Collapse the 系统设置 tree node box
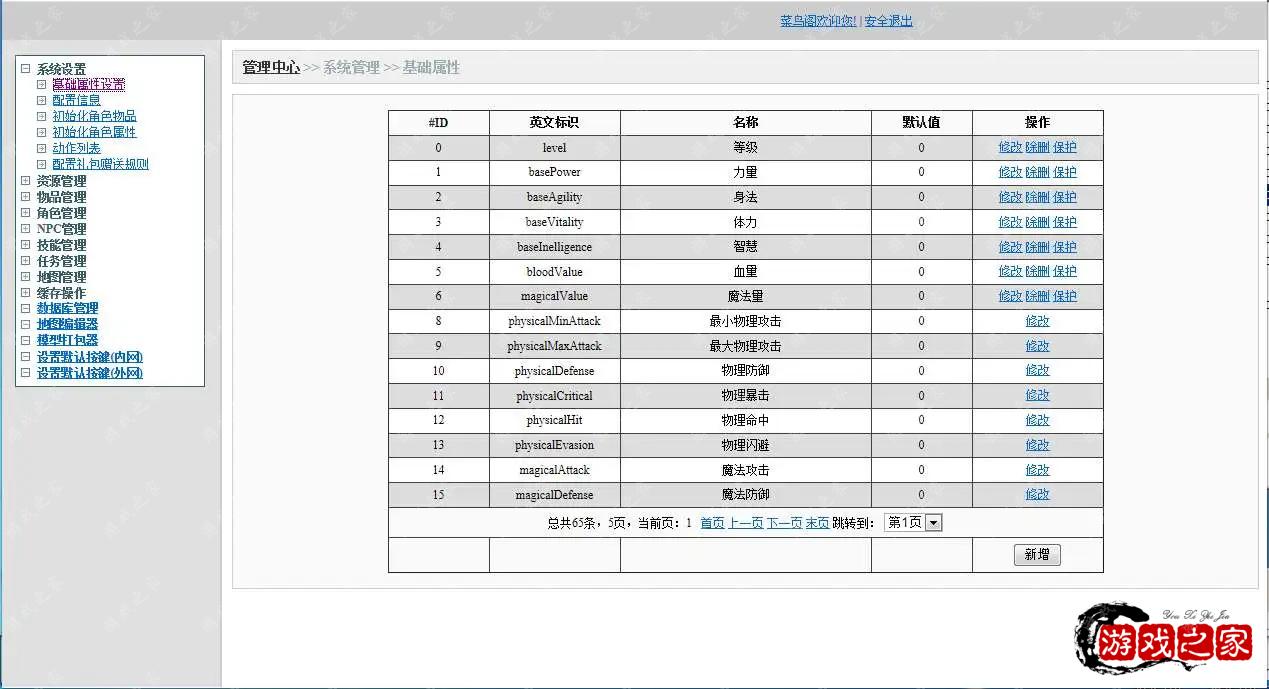 26,69
